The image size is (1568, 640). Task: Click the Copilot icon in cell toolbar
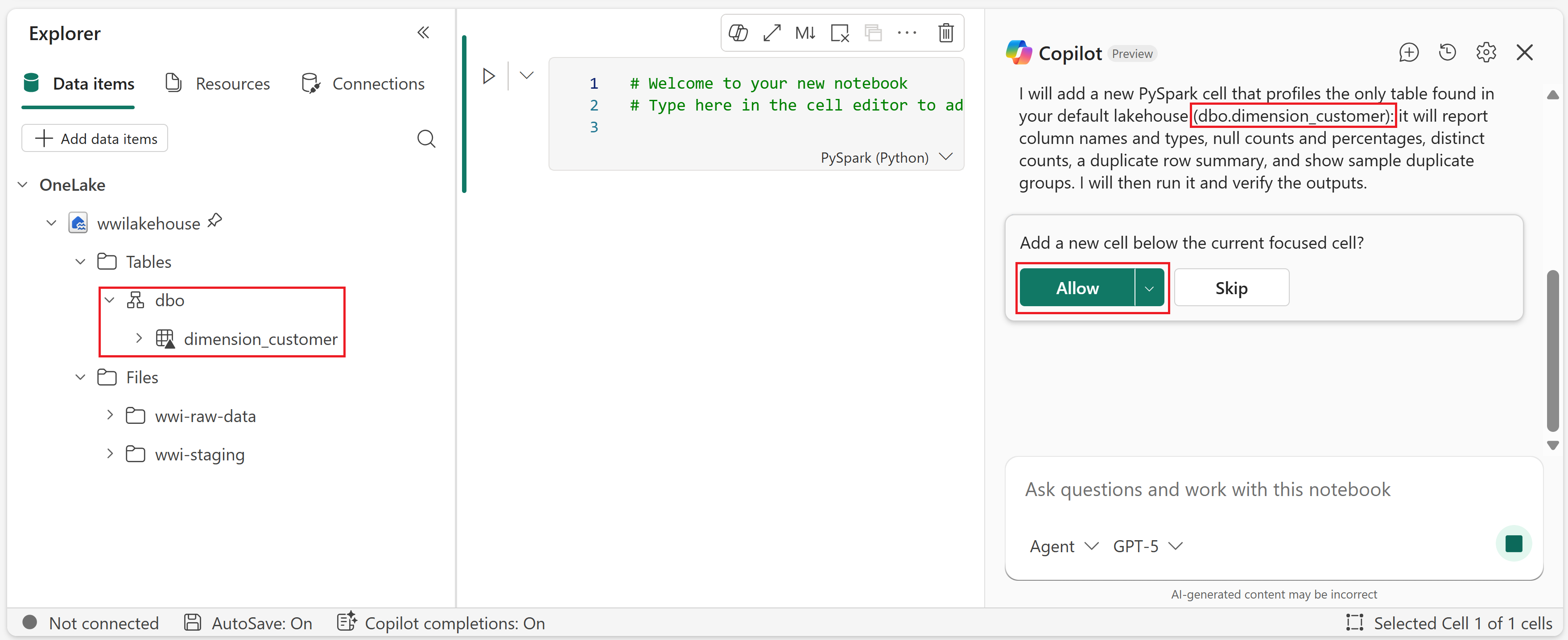click(x=738, y=33)
